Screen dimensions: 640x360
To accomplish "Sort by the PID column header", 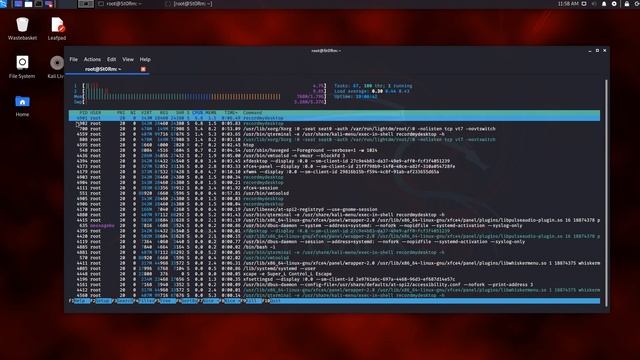I will [83, 113].
